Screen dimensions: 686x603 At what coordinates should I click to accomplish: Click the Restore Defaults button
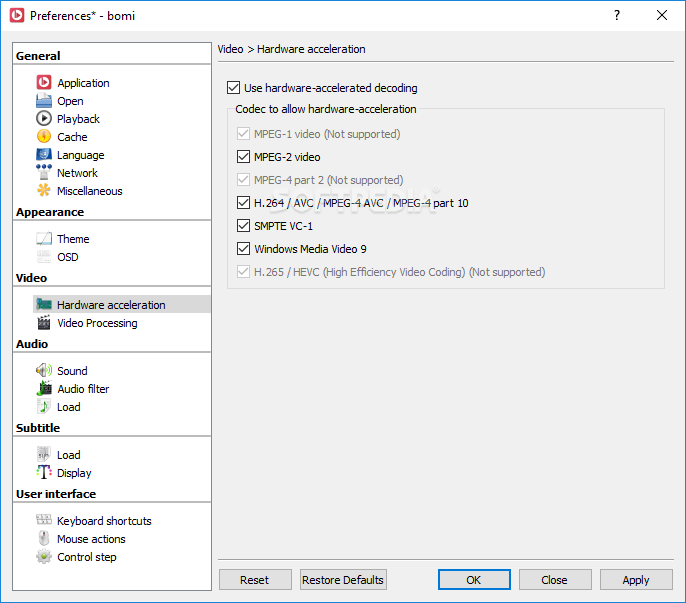343,580
